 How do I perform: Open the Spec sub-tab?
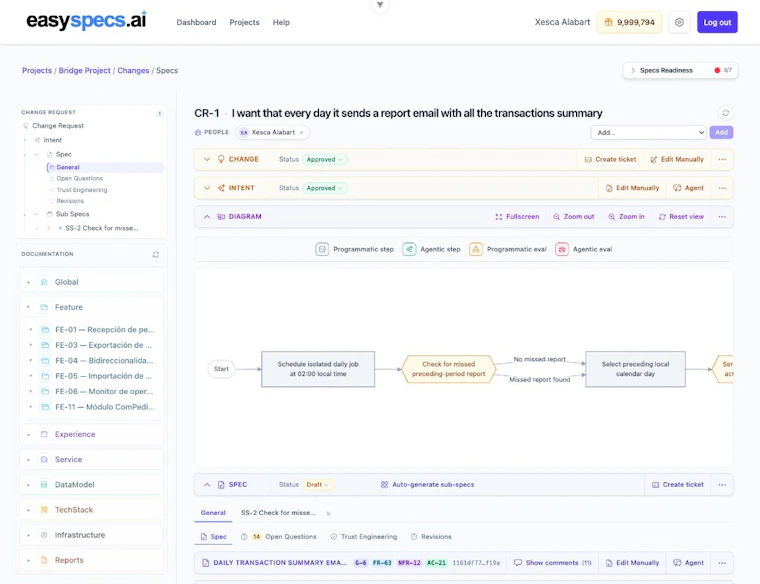click(214, 537)
